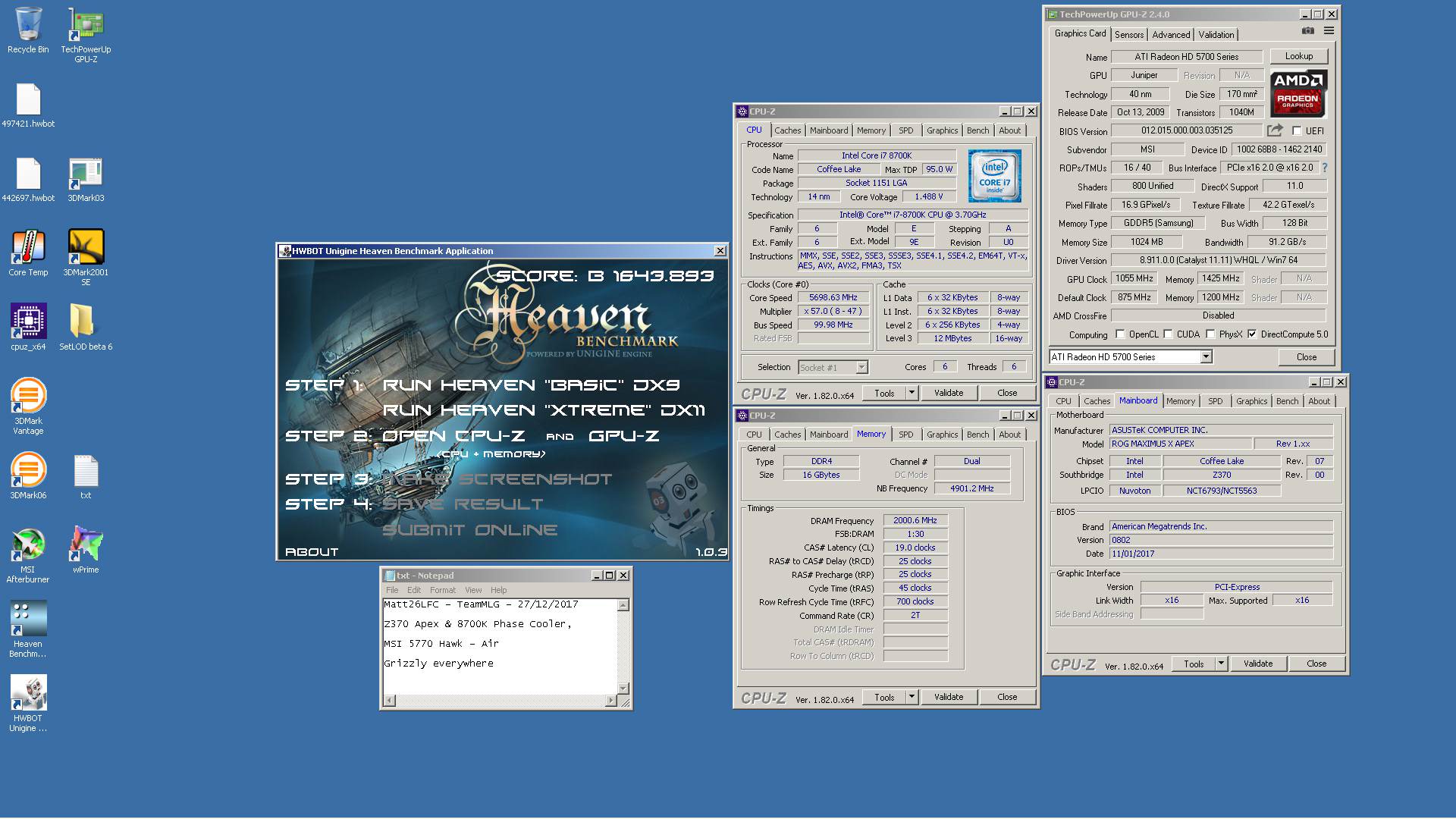Open the Advanced tab in GPU-Z
The width and height of the screenshot is (1456, 819).
click(1171, 35)
